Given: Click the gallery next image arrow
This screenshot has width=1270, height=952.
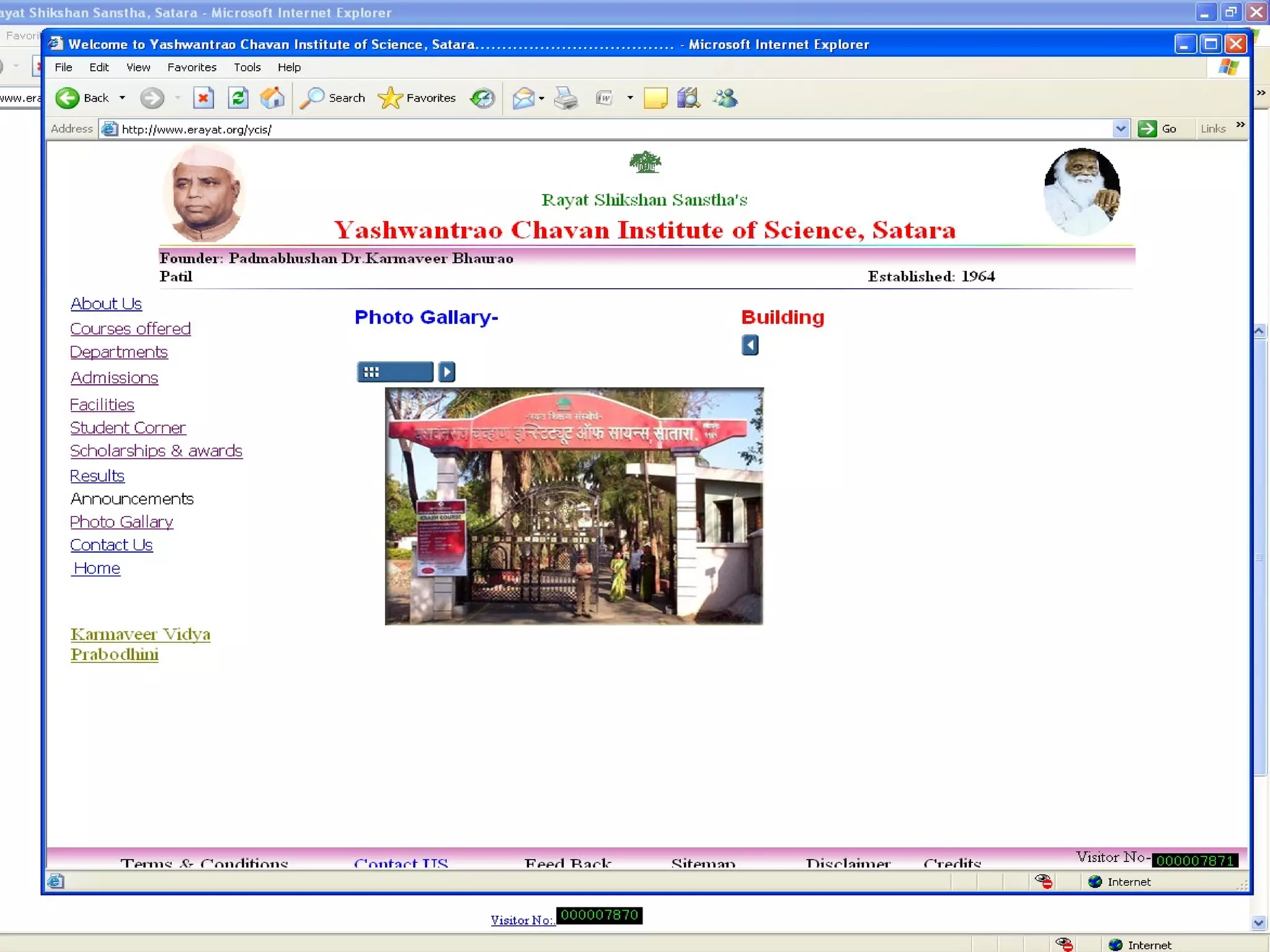Looking at the screenshot, I should coord(446,372).
